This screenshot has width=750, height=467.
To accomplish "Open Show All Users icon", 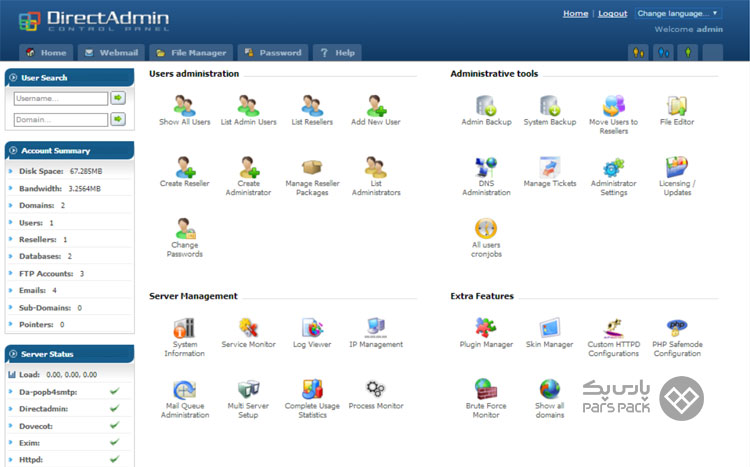I will (x=185, y=106).
